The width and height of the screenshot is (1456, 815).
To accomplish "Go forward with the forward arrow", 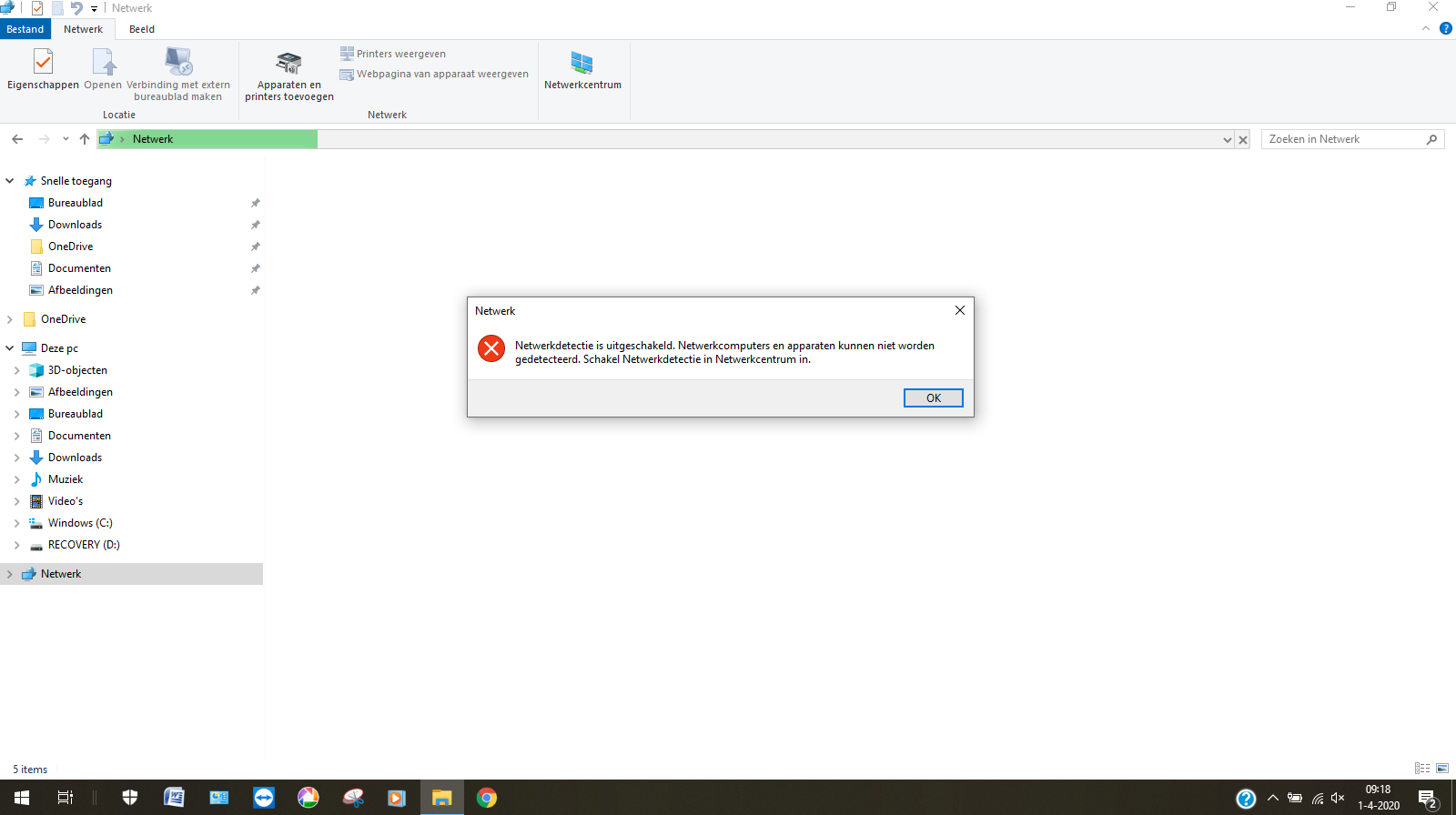I will [44, 139].
